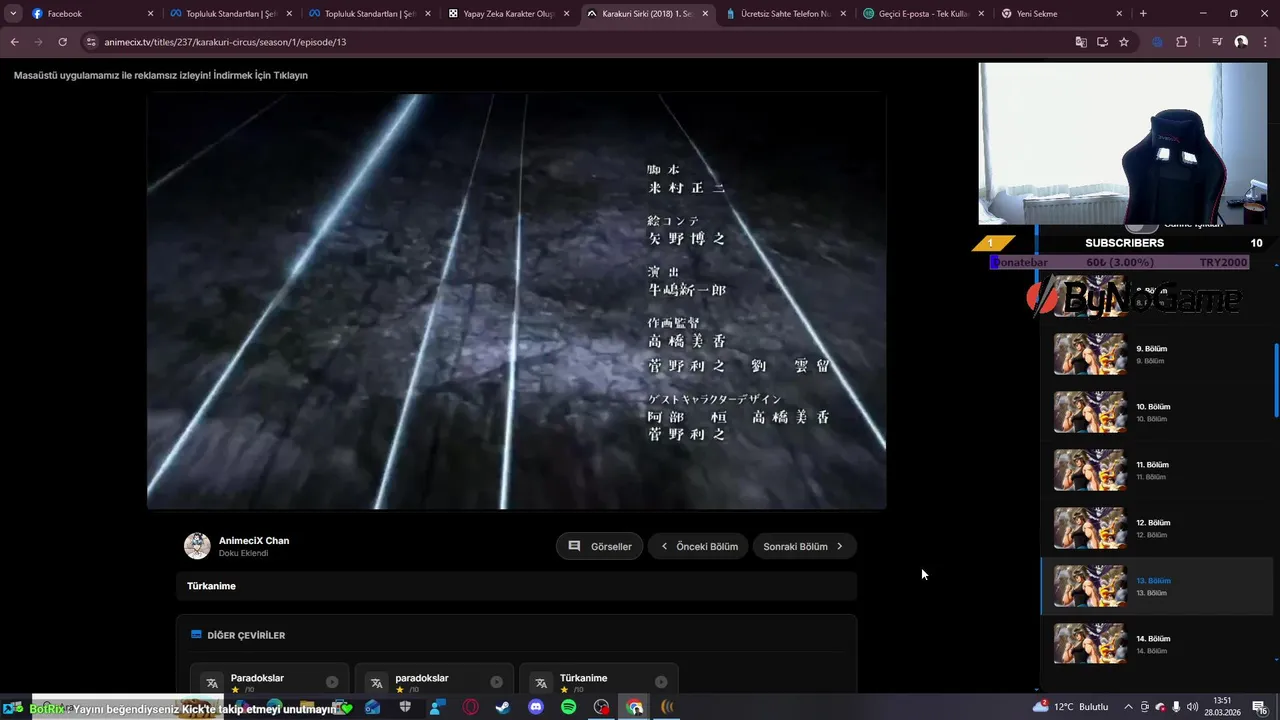Open Discord from the taskbar
The image size is (1280, 720).
pyautogui.click(x=535, y=707)
